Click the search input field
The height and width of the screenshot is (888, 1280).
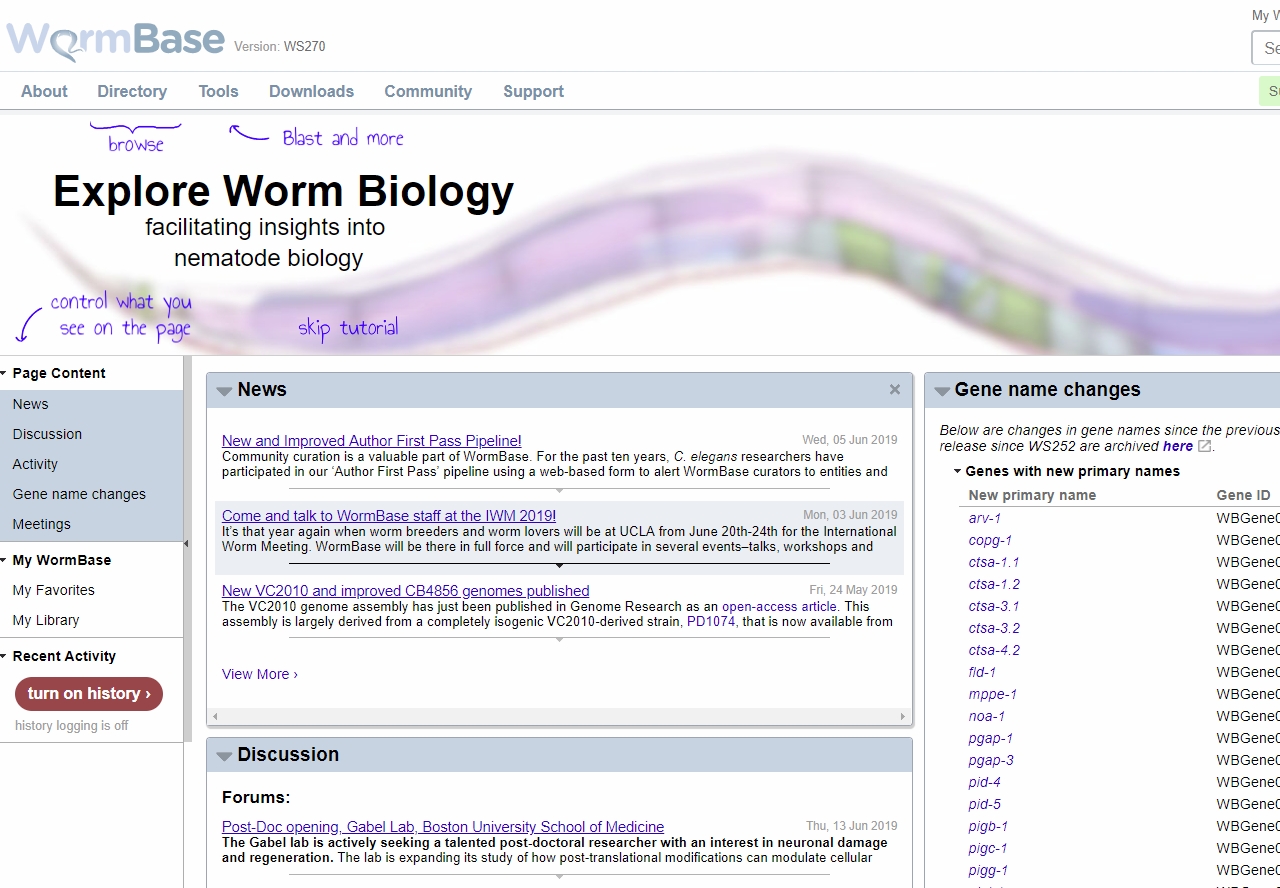(x=1266, y=48)
